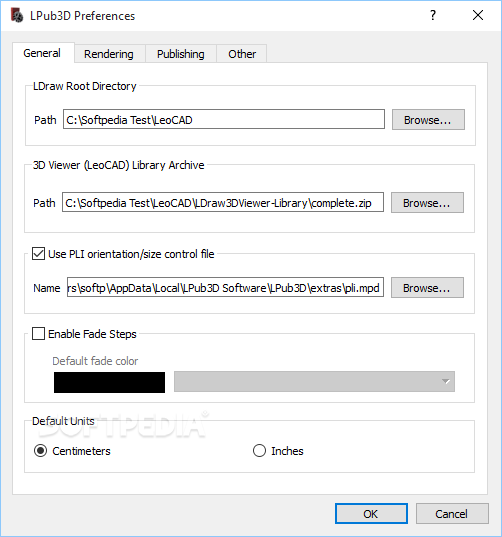Browse for 3D Viewer Library Archive
The image size is (502, 537).
coord(427,203)
